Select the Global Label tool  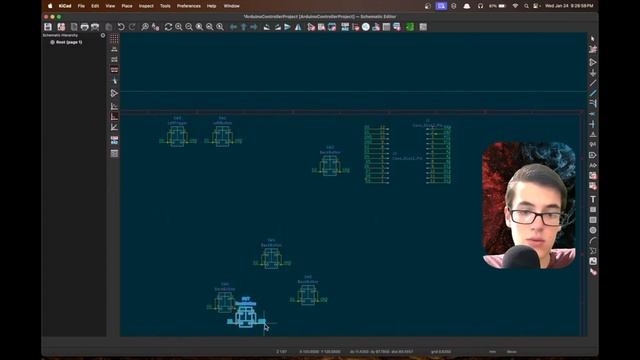coord(593,155)
